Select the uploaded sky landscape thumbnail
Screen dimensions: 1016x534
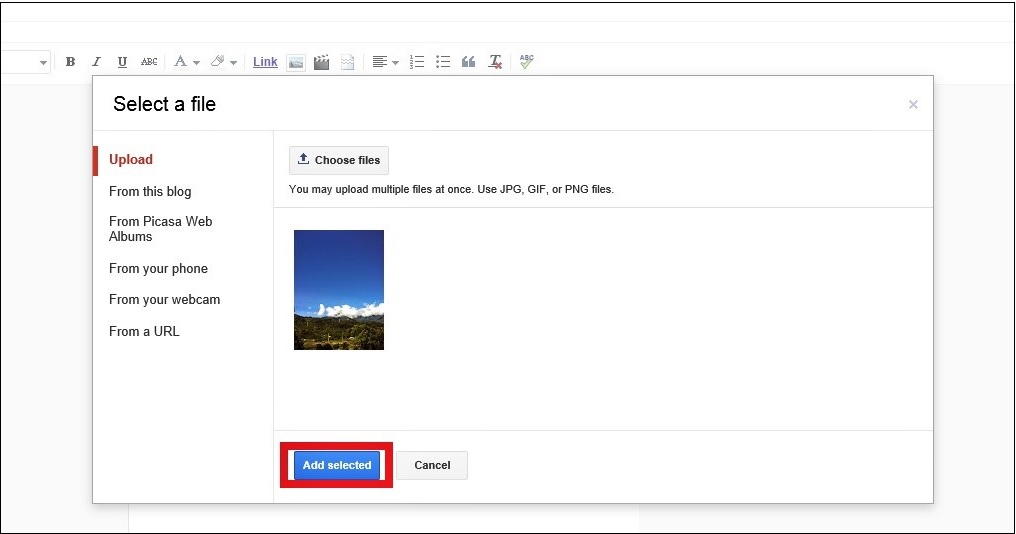click(x=339, y=290)
